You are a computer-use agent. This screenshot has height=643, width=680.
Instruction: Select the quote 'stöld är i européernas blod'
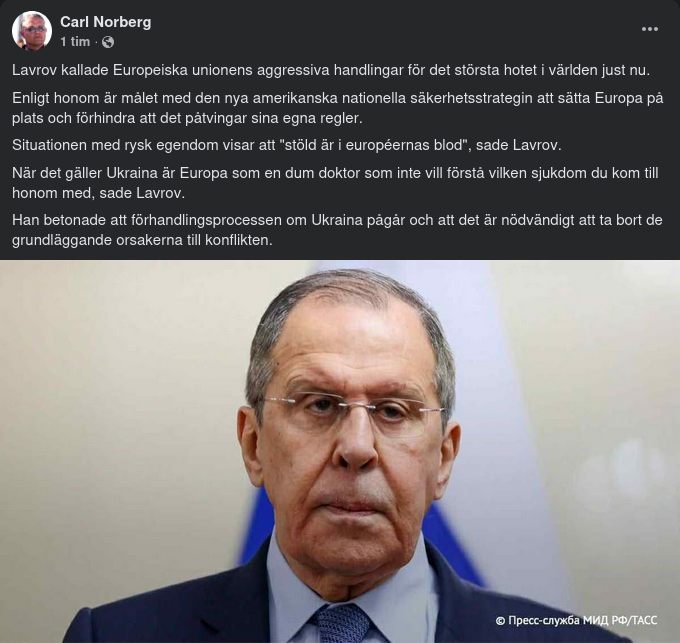pos(373,145)
